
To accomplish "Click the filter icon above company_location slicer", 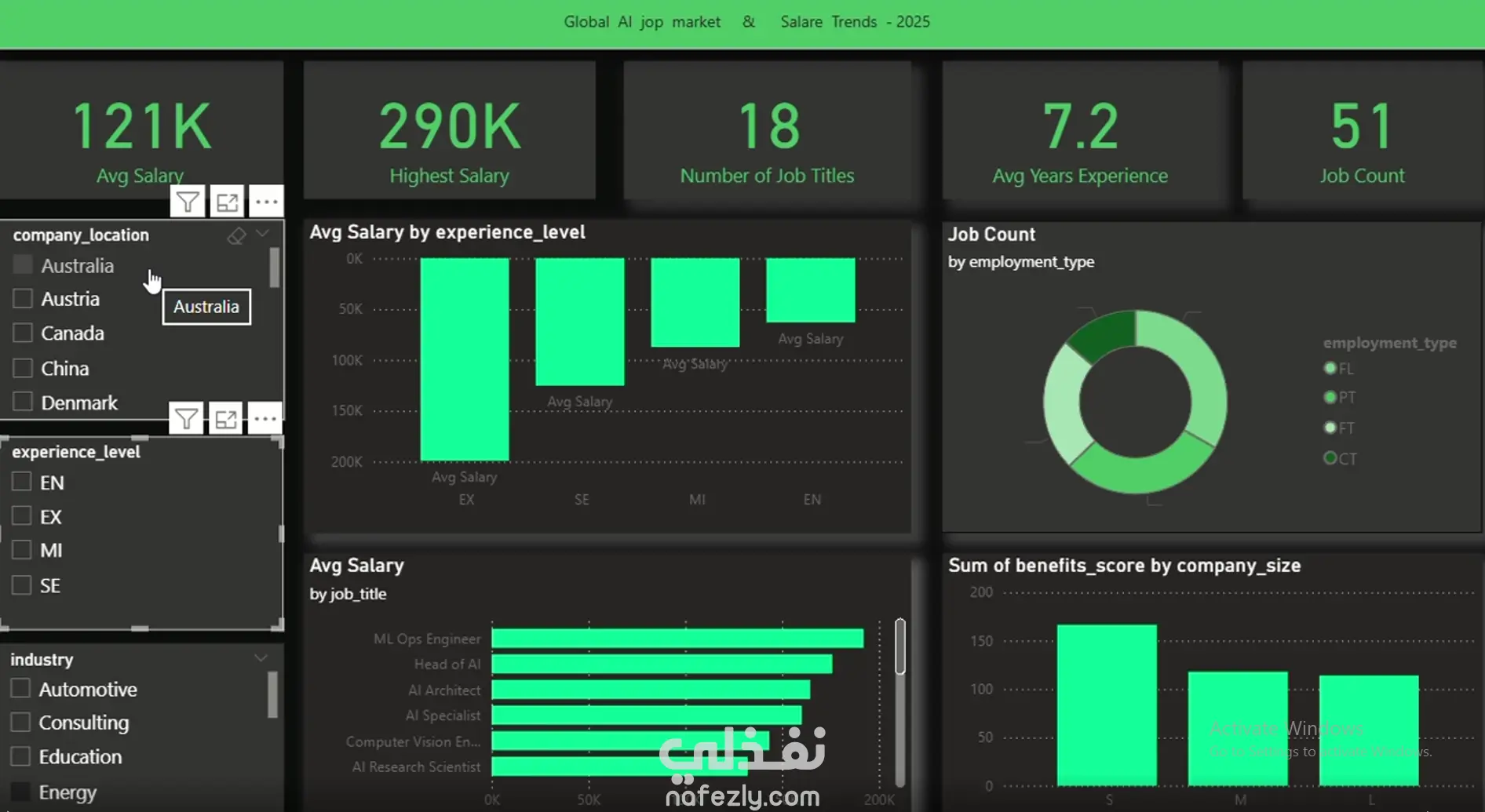I will click(188, 202).
